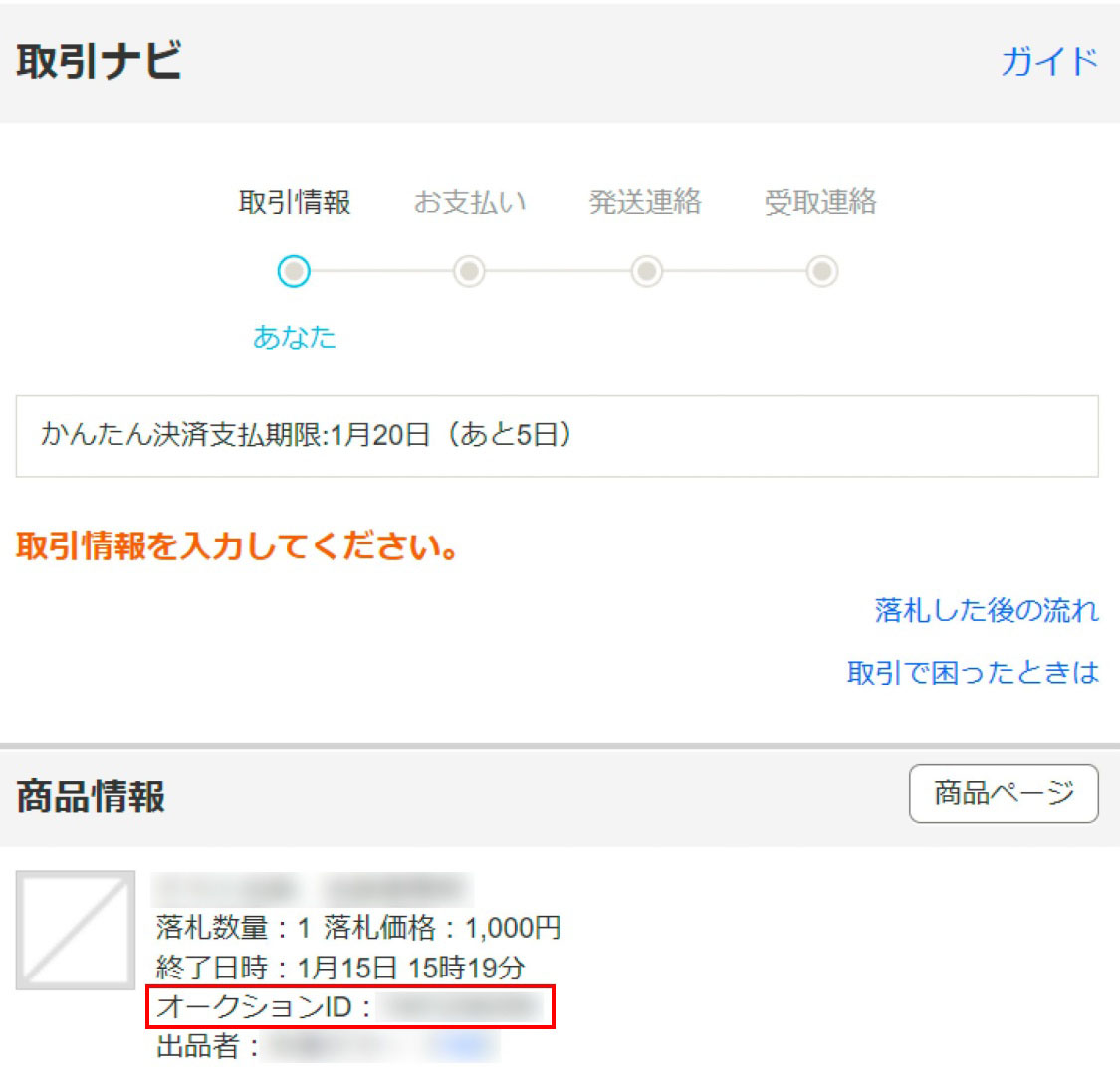Click the 落札価格：1,000円 text
This screenshot has height=1084, width=1120.
(x=442, y=928)
